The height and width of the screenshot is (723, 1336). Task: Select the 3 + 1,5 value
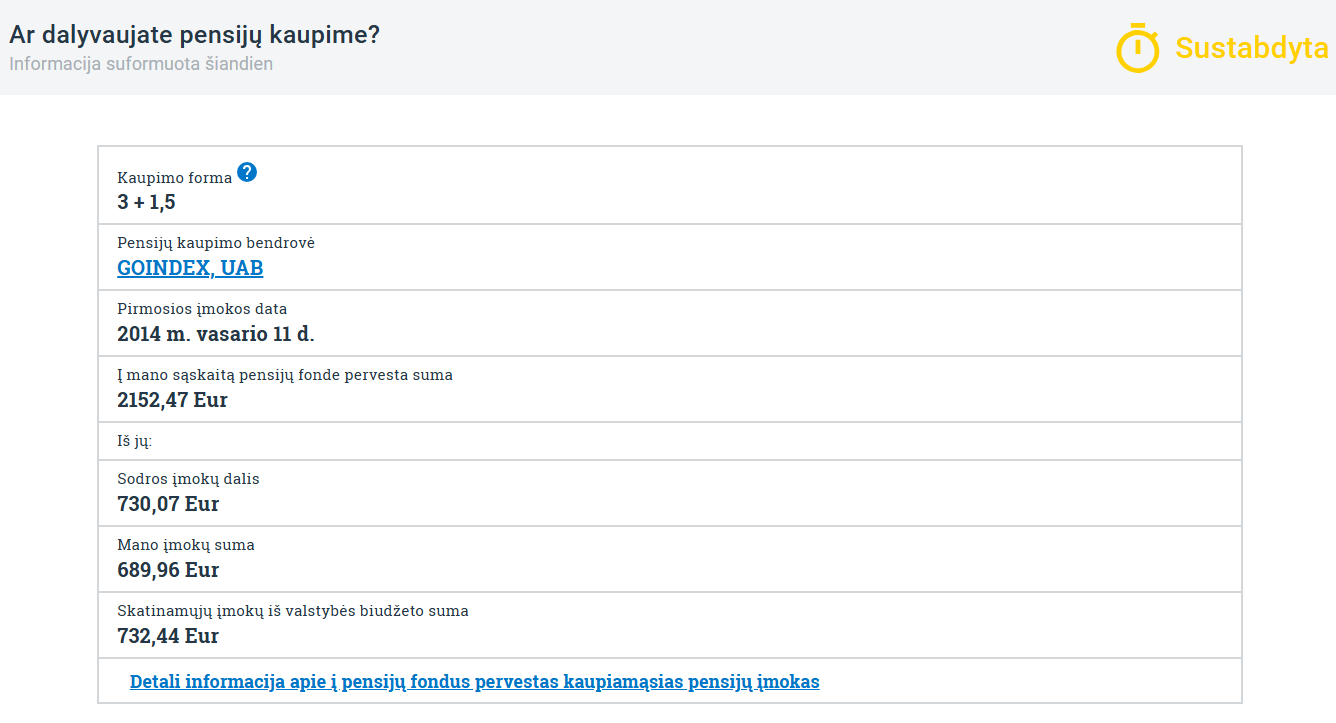click(146, 202)
